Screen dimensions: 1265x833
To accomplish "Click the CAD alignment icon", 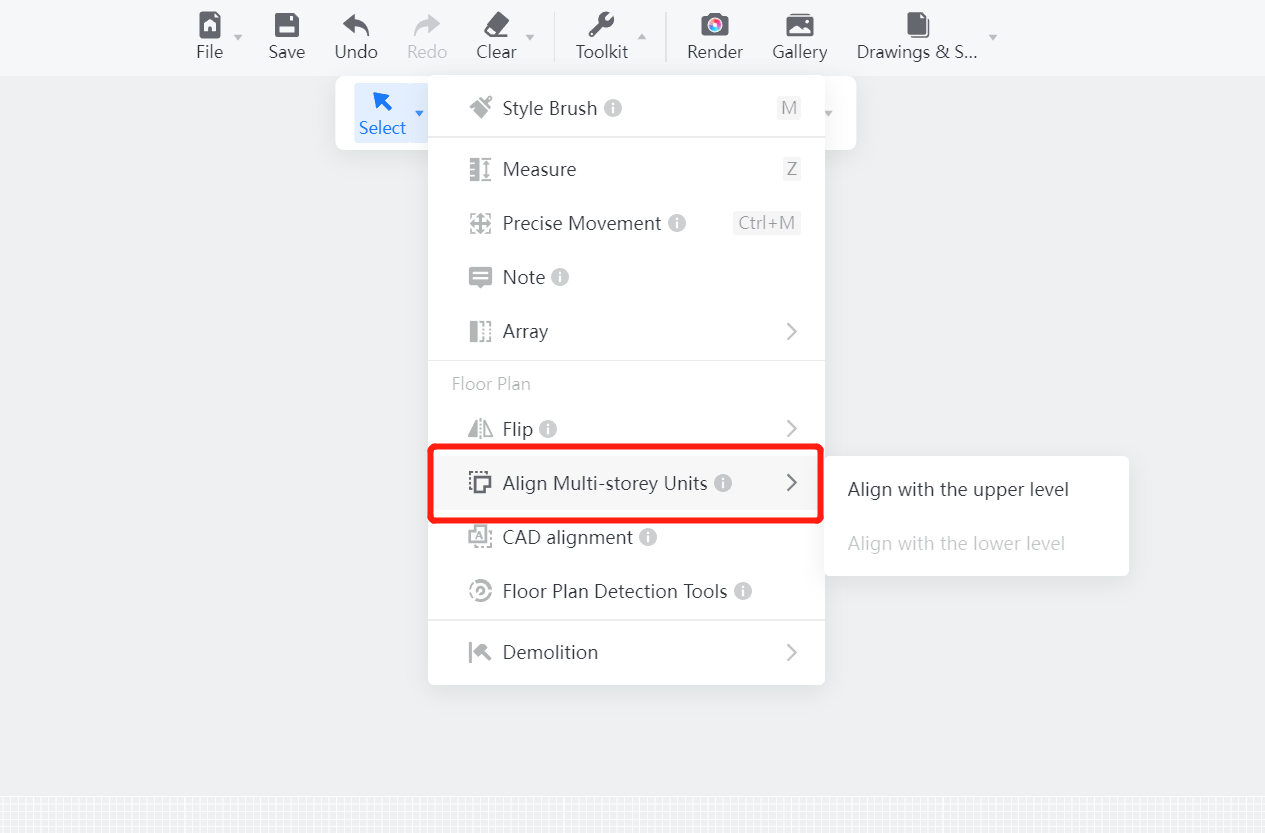I will click(x=480, y=537).
